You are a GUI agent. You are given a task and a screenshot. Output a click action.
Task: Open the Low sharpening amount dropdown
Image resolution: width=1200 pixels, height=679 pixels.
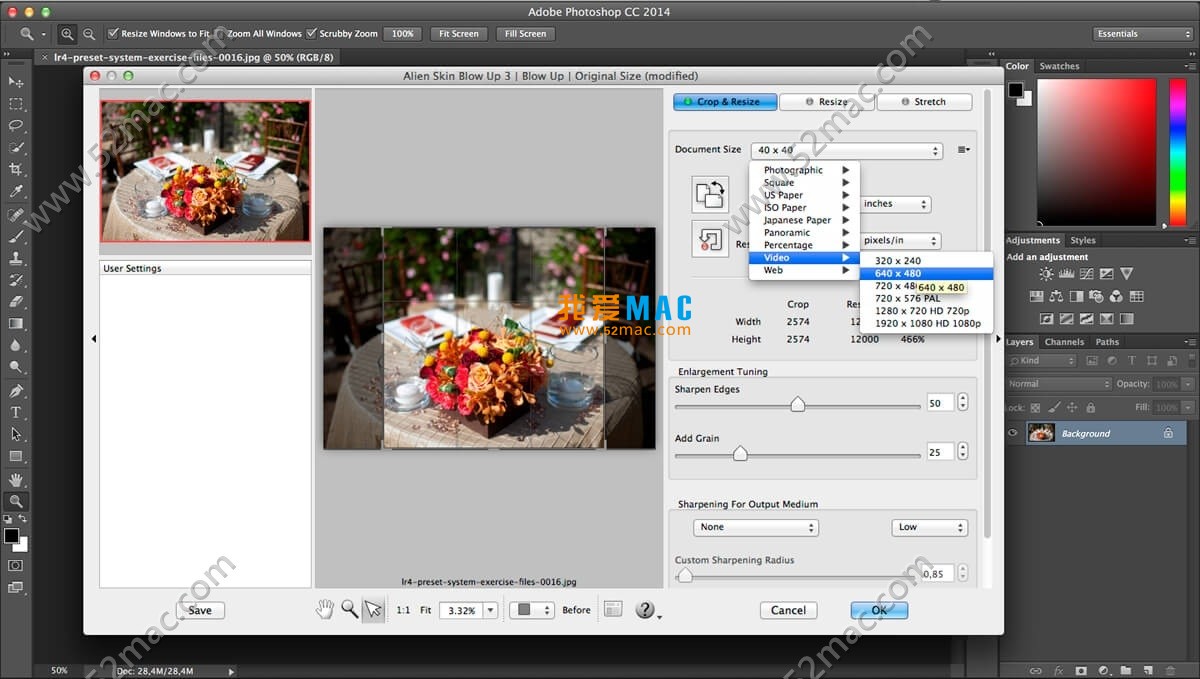pos(929,527)
